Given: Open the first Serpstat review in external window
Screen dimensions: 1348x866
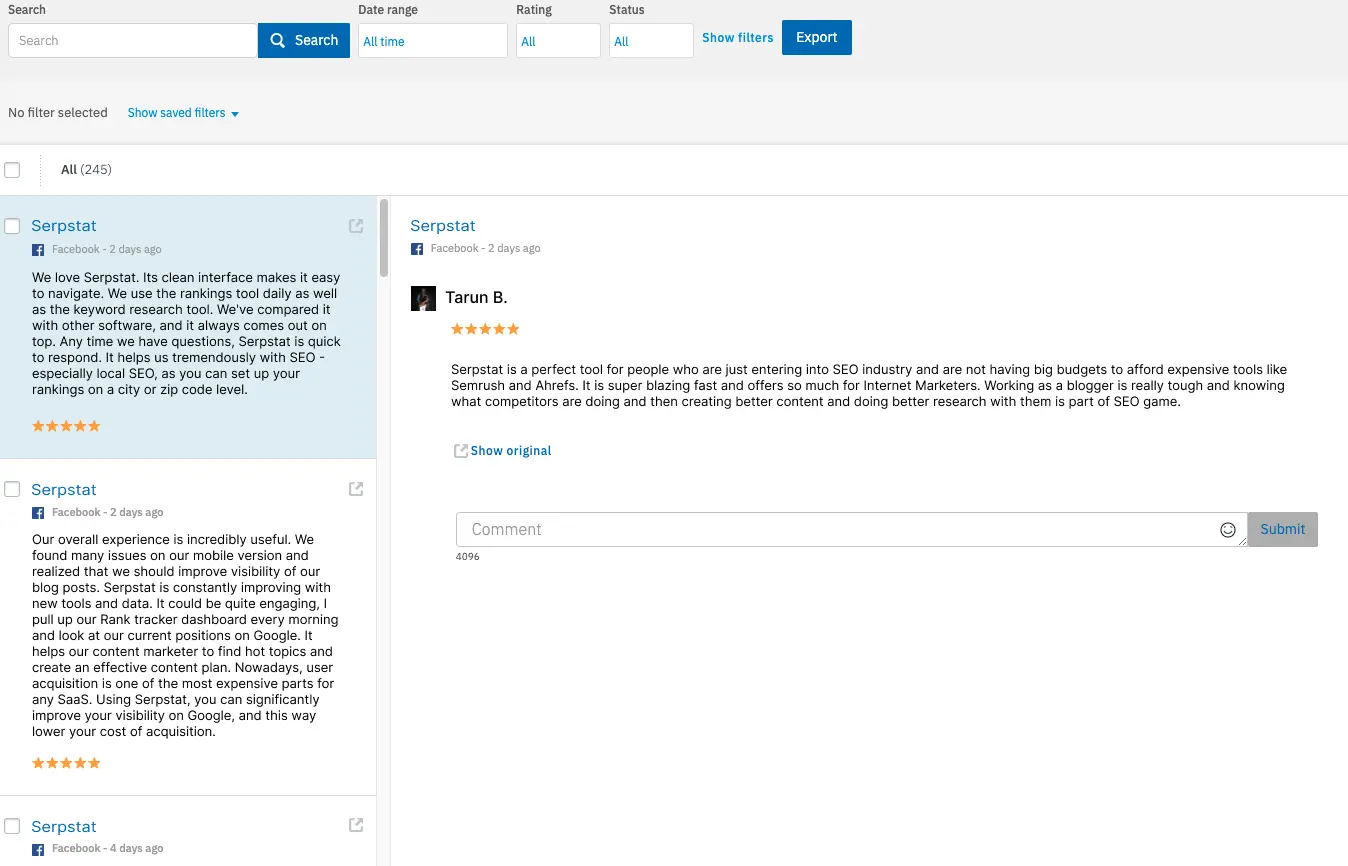Looking at the screenshot, I should click(x=356, y=226).
